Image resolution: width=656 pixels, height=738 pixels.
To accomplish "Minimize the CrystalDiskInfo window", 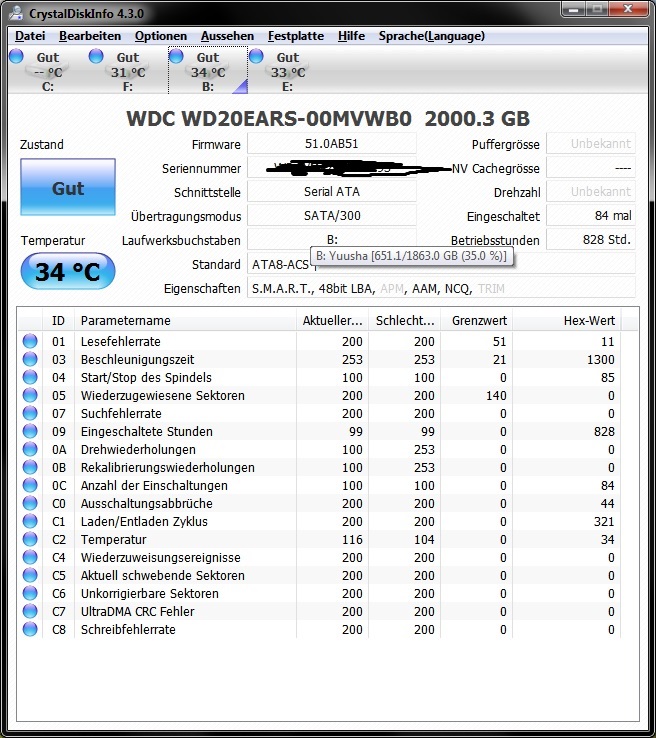I will coord(573,9).
